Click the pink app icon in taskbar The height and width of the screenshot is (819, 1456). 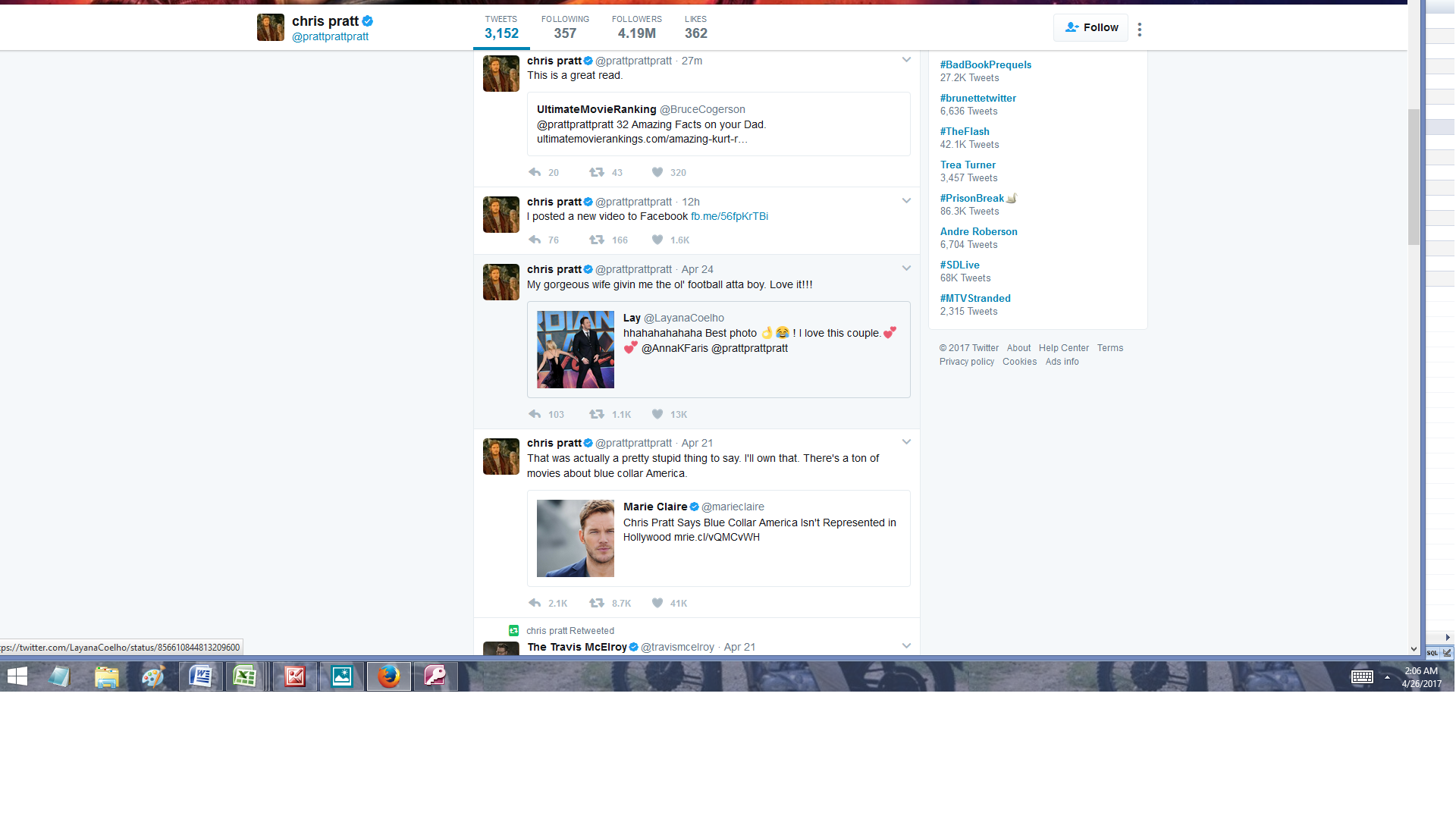(435, 676)
